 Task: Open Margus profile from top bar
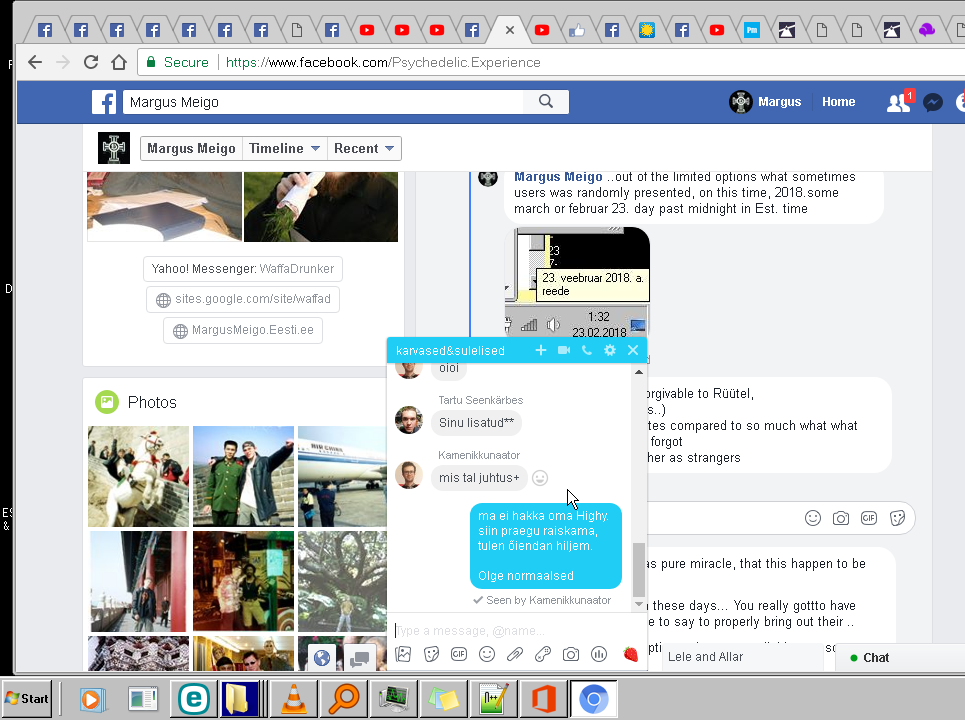point(766,102)
